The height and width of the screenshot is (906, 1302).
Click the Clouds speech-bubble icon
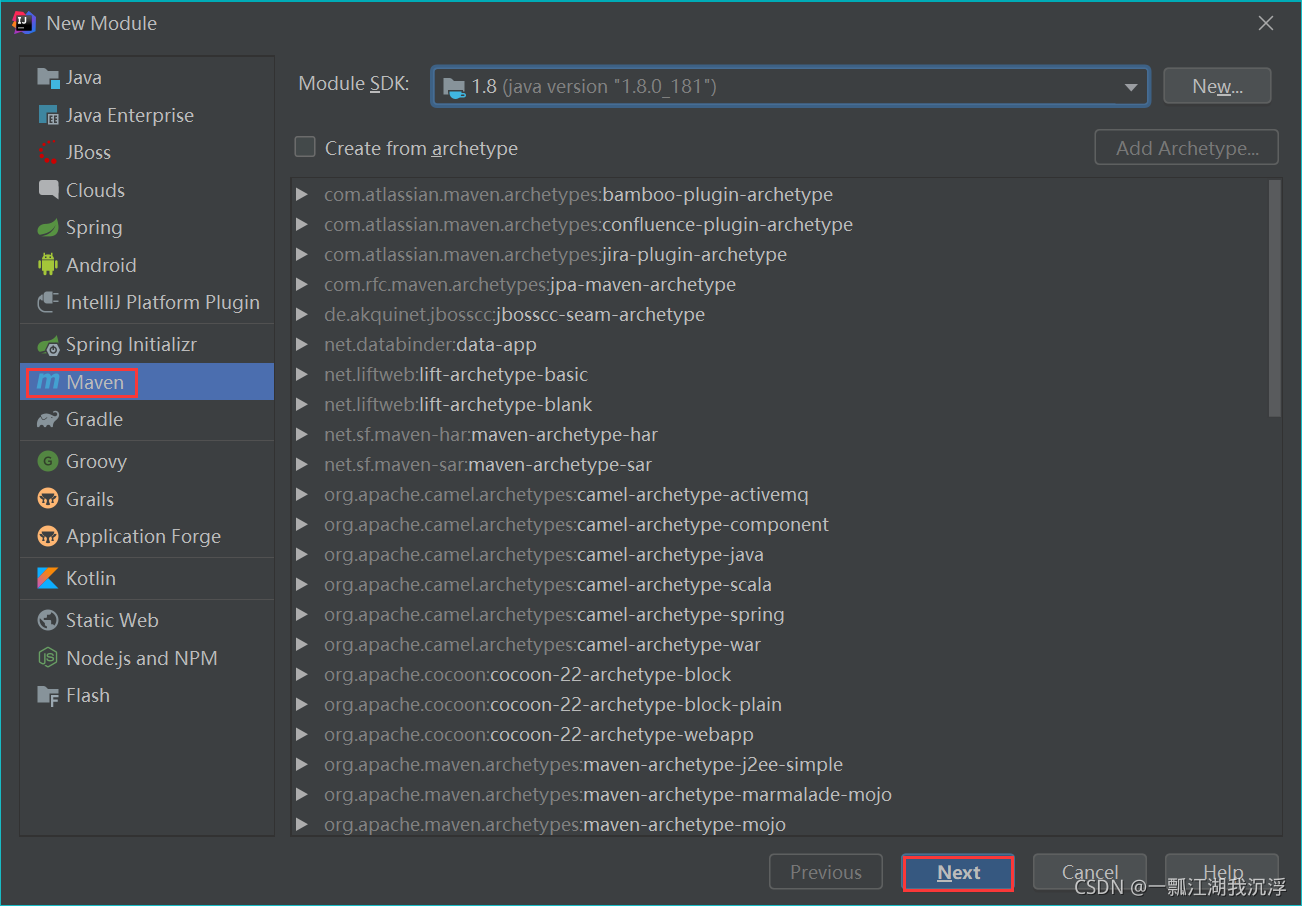[48, 190]
